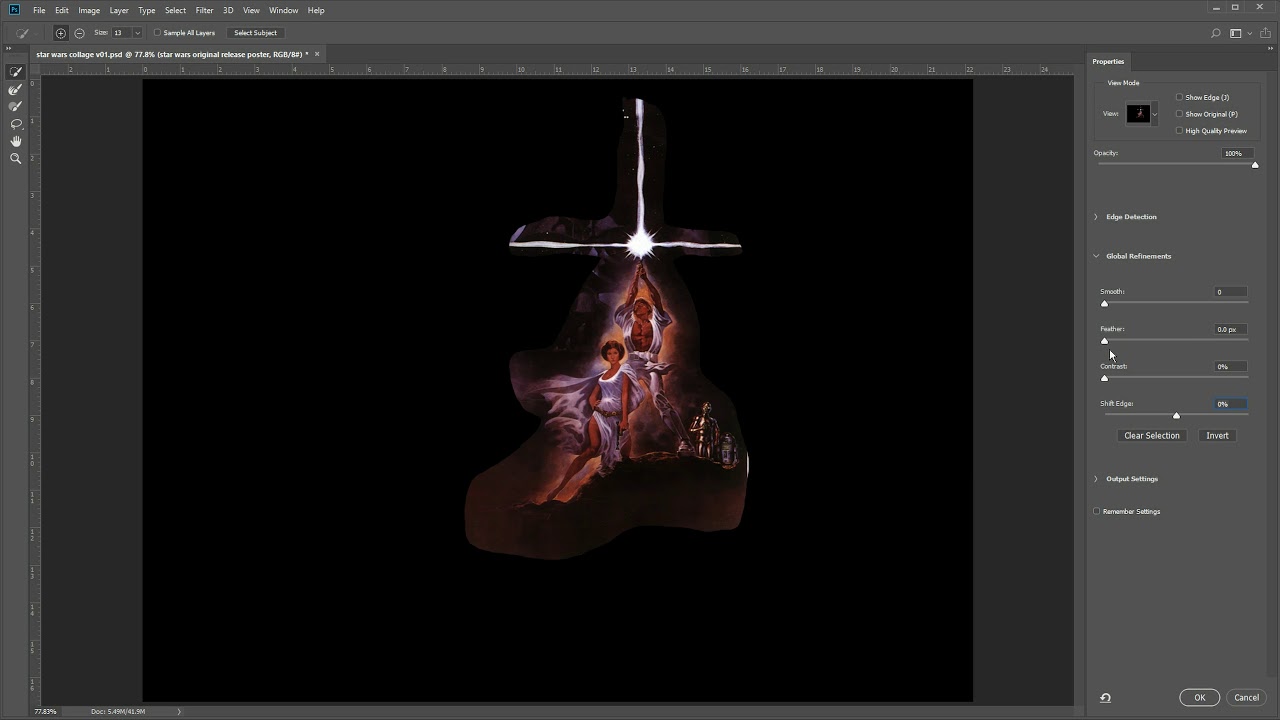Image resolution: width=1280 pixels, height=720 pixels.
Task: Click the Clear Selection button
Action: (1152, 436)
